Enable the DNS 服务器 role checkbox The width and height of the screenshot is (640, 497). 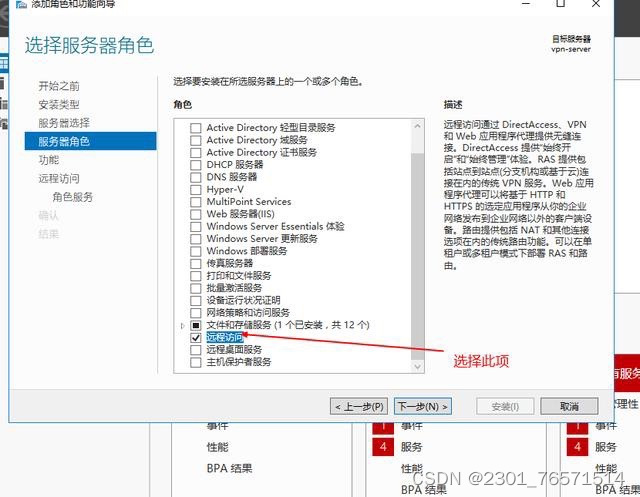coord(196,177)
